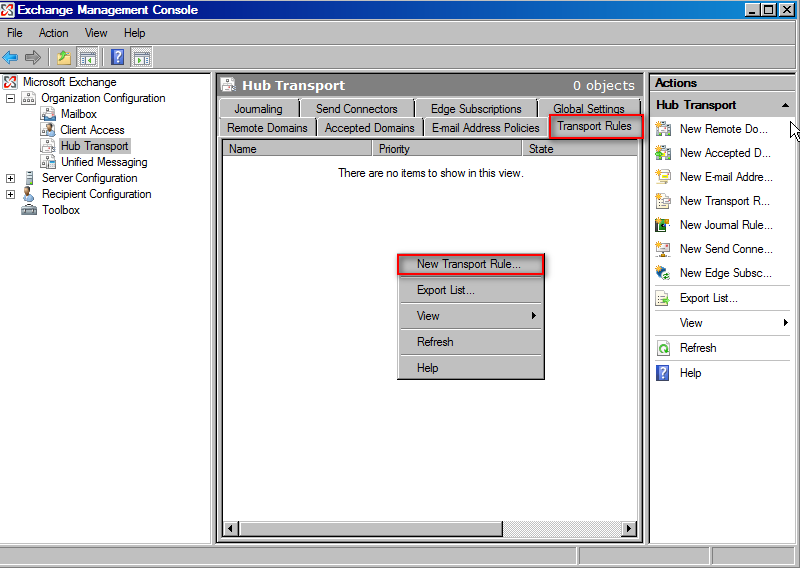800x568 pixels.
Task: Sort by the Priority column header
Action: [x=447, y=149]
